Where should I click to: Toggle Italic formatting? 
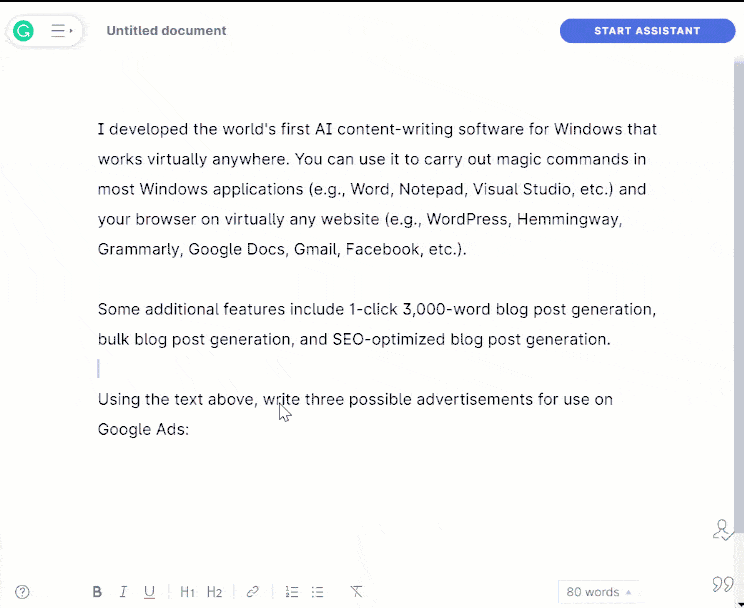click(123, 592)
